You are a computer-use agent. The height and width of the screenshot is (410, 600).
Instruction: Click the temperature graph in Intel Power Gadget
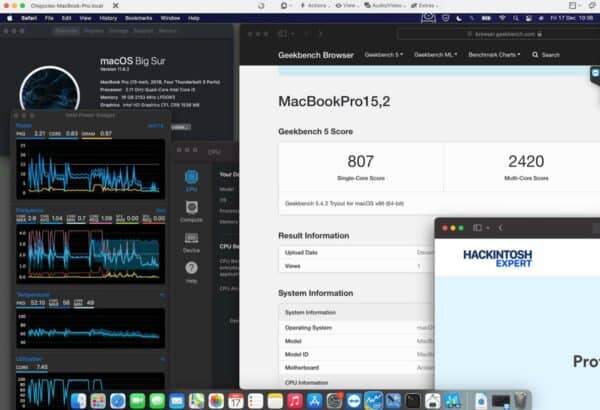90,328
